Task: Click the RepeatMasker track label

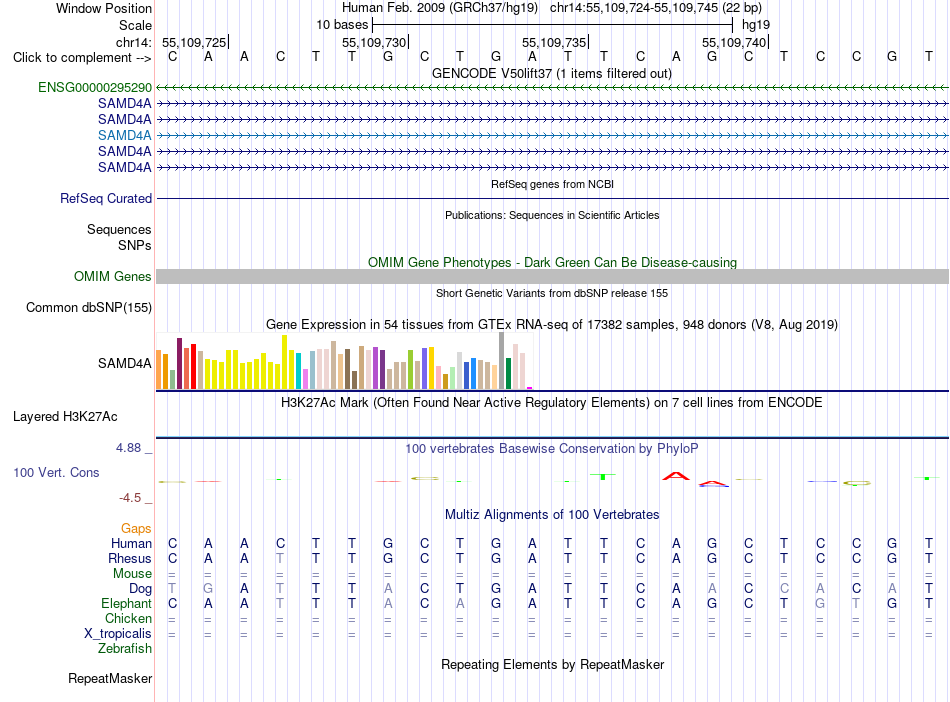Action: (110, 678)
